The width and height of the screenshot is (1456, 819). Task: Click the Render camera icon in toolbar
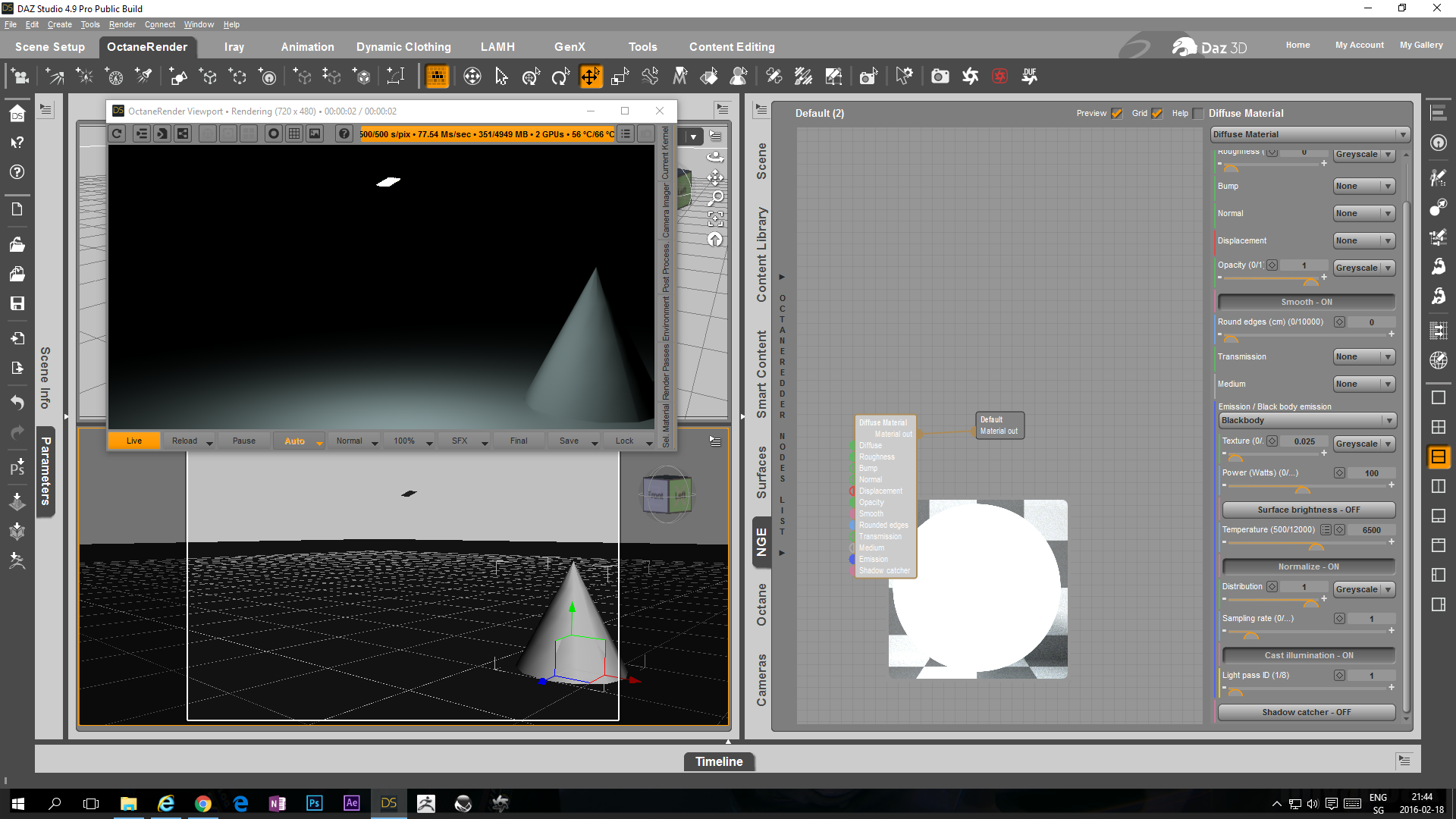pos(940,77)
